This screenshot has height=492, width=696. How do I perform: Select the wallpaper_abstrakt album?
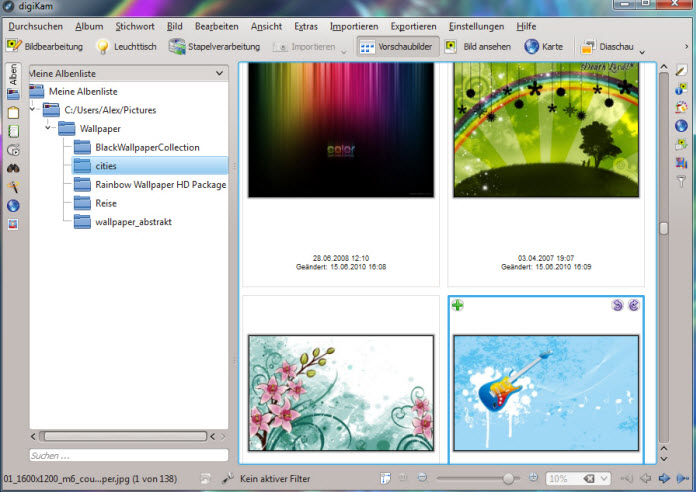click(133, 222)
